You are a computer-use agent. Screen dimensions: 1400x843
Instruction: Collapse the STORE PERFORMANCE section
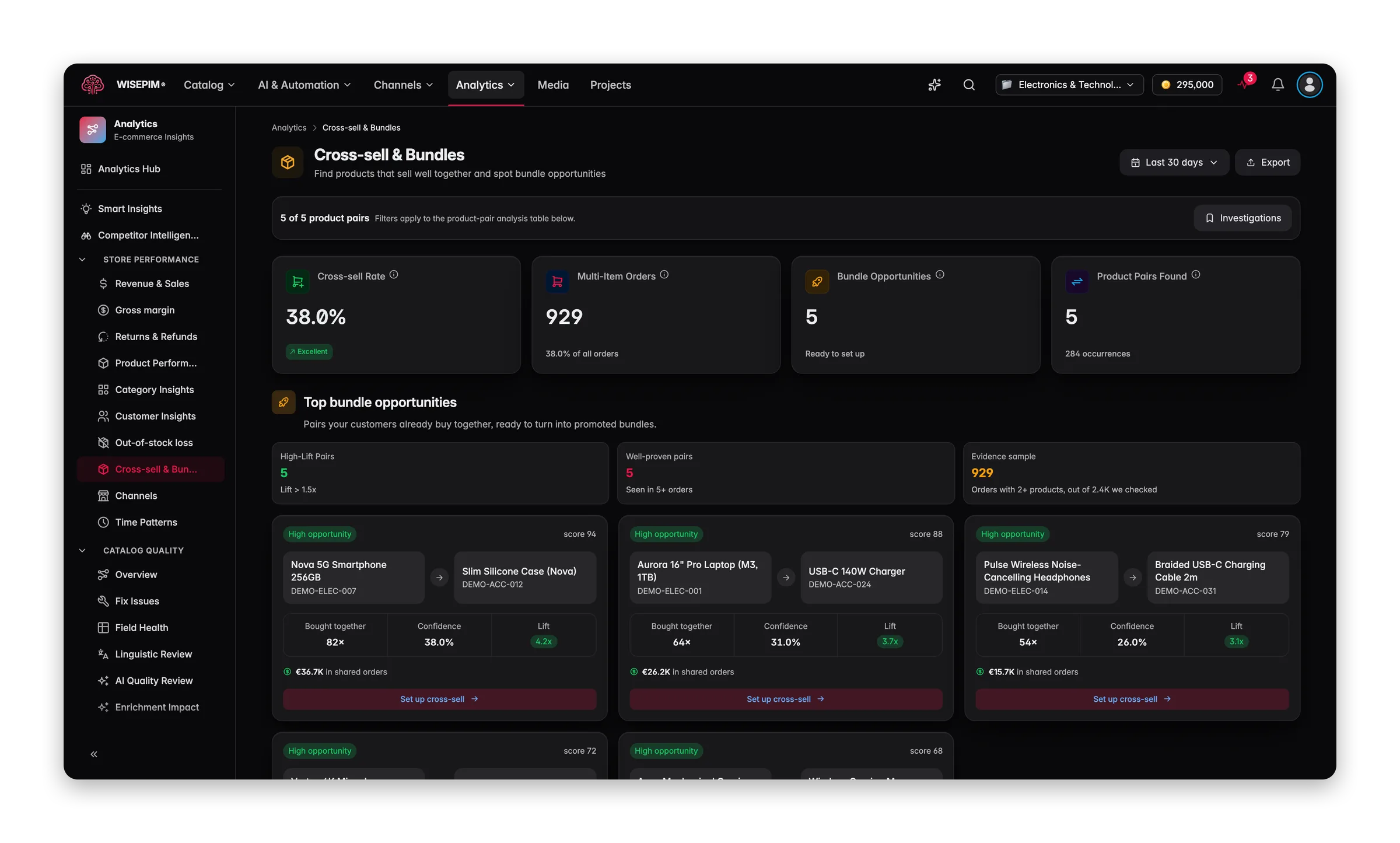(x=82, y=260)
